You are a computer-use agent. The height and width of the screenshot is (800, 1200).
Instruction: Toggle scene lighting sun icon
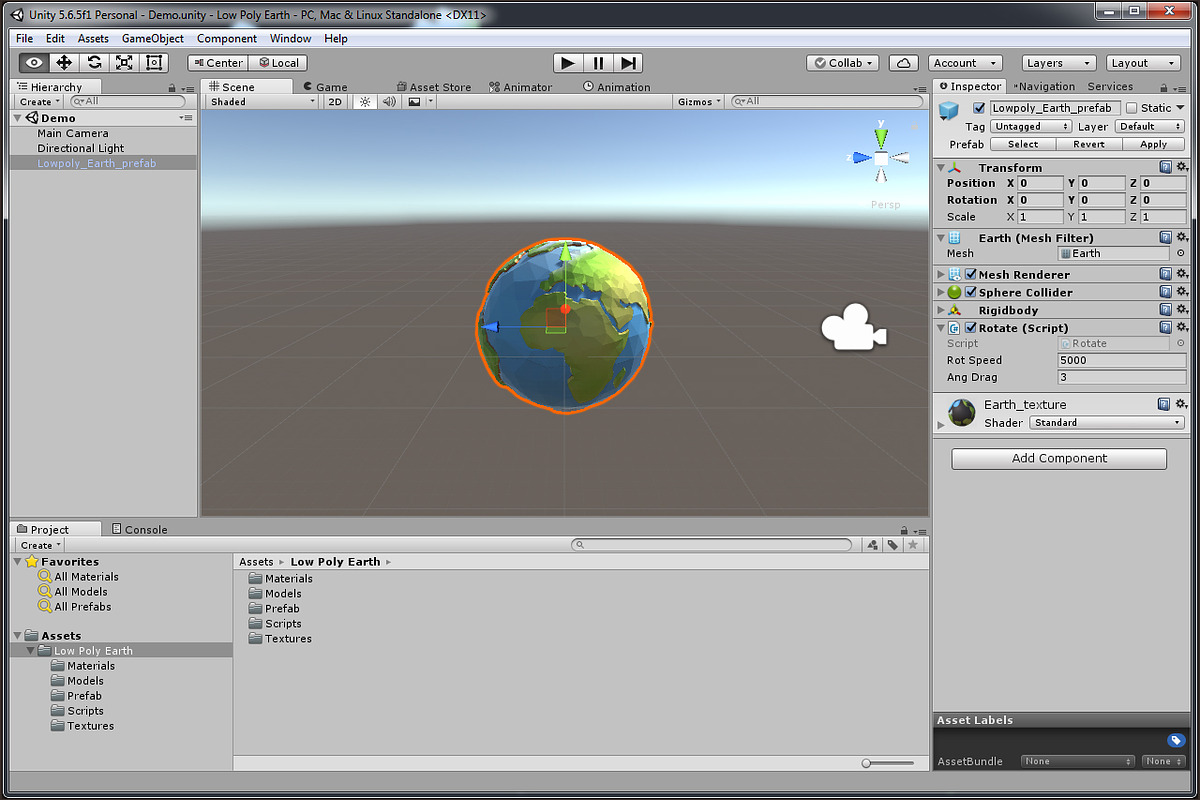click(365, 102)
